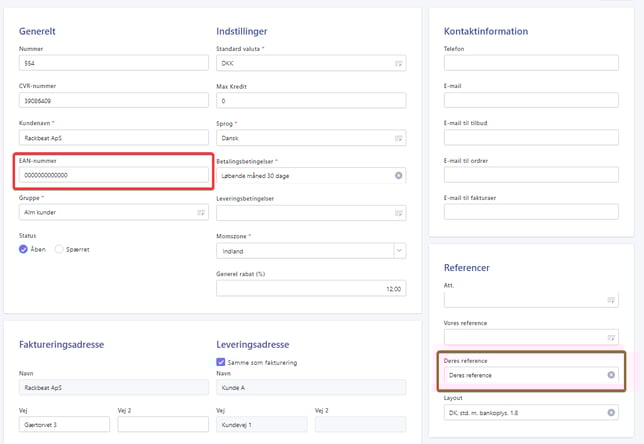The image size is (644, 444).
Task: Select the Åben status radio button
Action: point(24,249)
